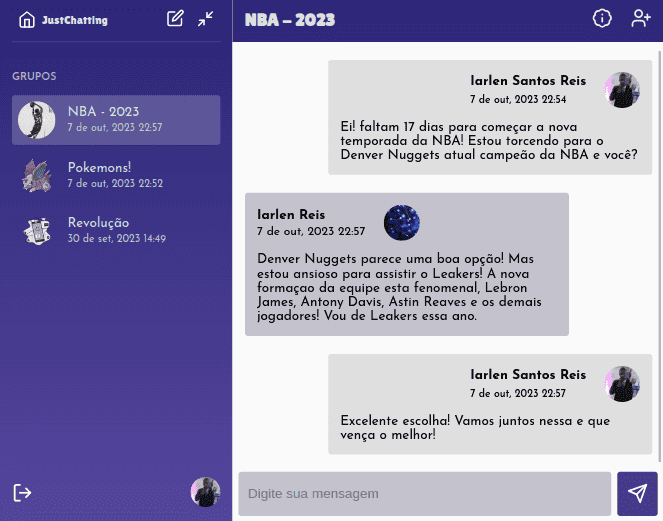The width and height of the screenshot is (663, 521).
Task: Click Iarlen Santos Reis avatar in last message
Action: [622, 384]
